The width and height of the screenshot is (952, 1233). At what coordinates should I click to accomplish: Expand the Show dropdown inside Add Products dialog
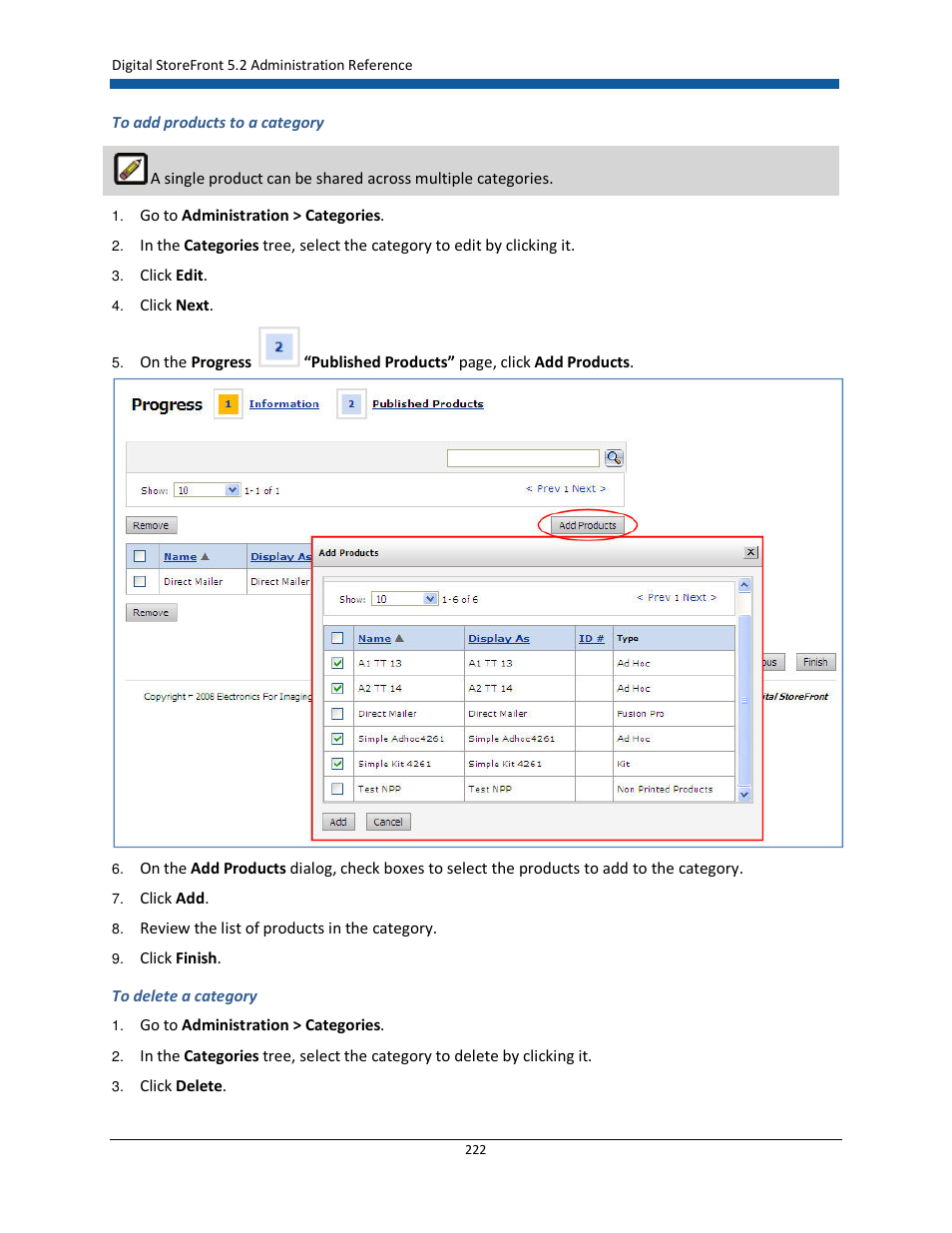click(x=405, y=599)
